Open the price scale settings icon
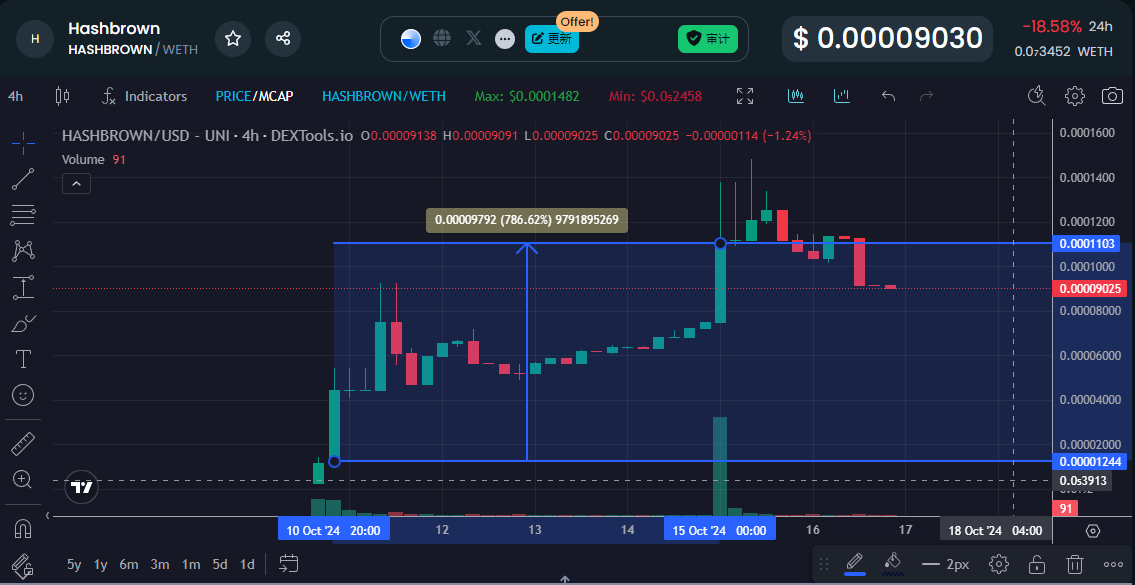Image resolution: width=1135 pixels, height=585 pixels. (1093, 531)
